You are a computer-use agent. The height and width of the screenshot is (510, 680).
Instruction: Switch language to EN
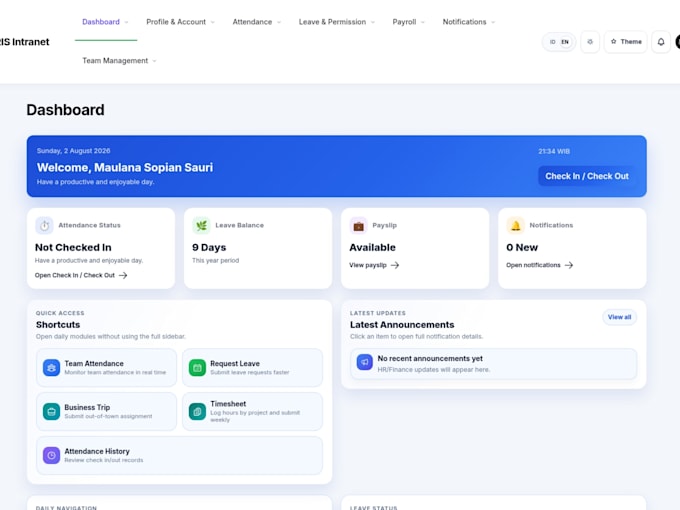[x=565, y=42]
